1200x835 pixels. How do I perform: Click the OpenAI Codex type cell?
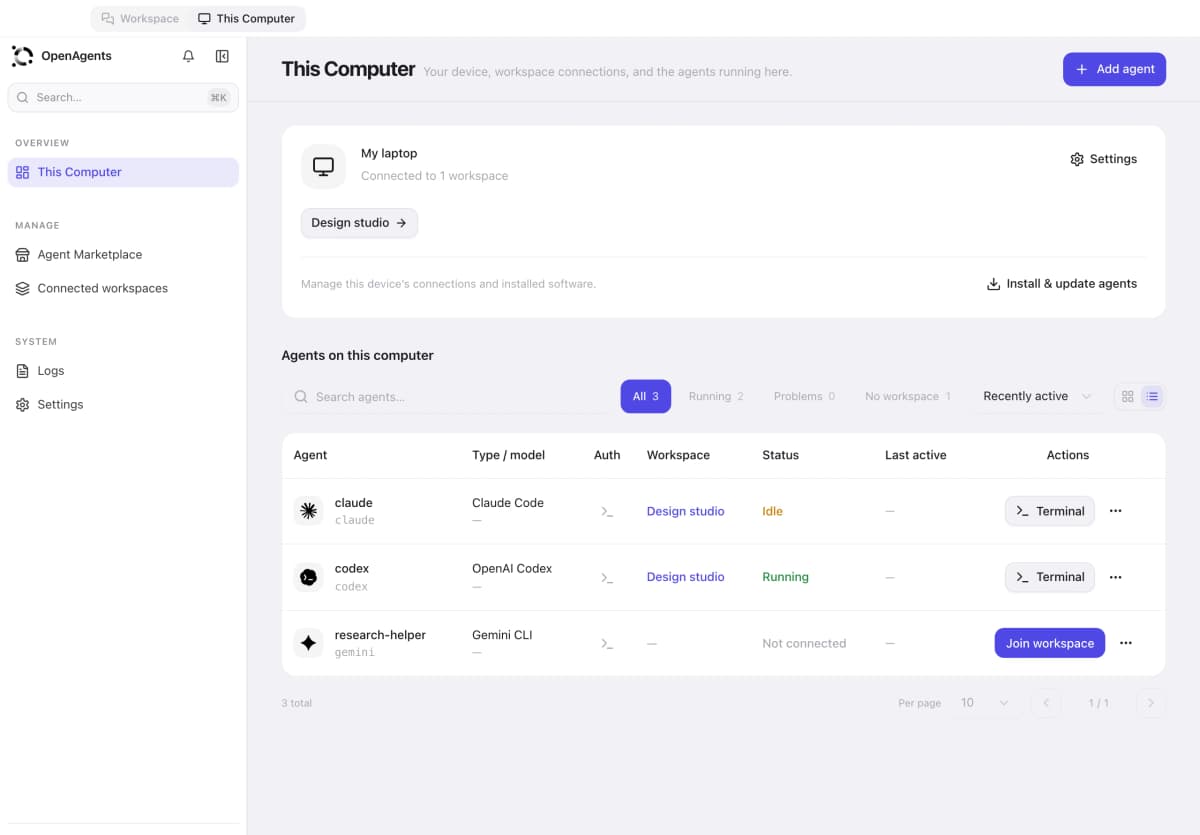512,568
